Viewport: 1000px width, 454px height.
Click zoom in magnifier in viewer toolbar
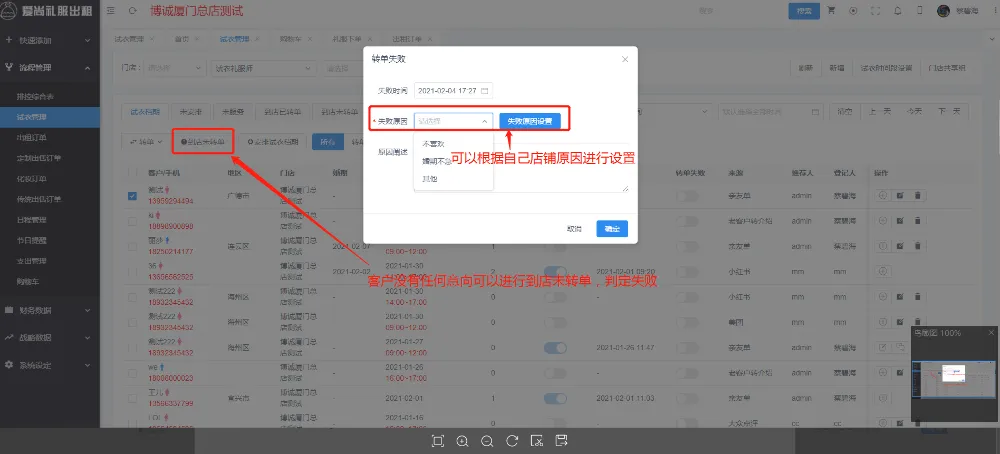pyautogui.click(x=462, y=441)
